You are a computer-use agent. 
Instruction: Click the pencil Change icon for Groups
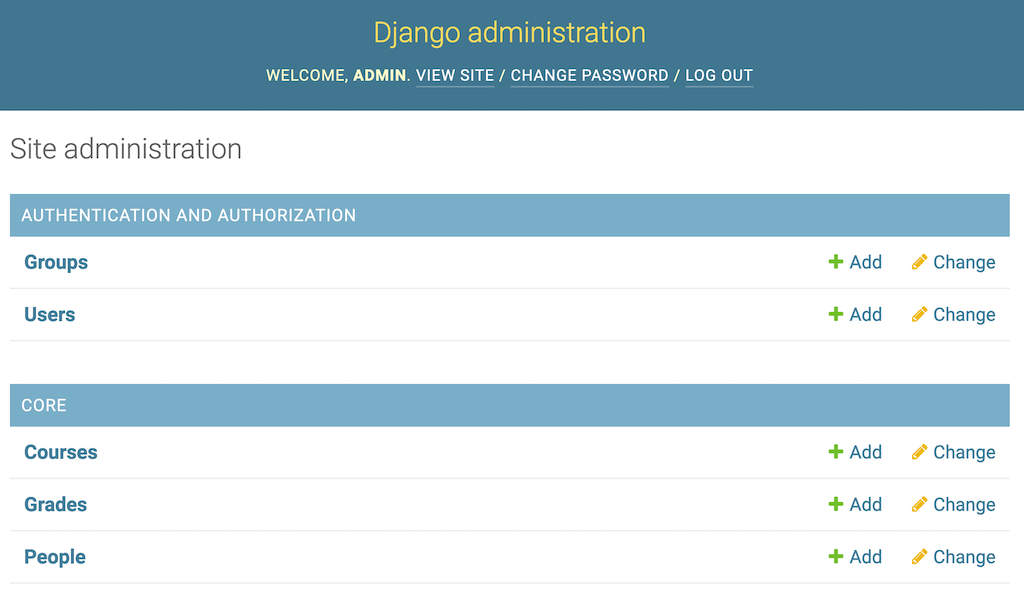pos(920,262)
